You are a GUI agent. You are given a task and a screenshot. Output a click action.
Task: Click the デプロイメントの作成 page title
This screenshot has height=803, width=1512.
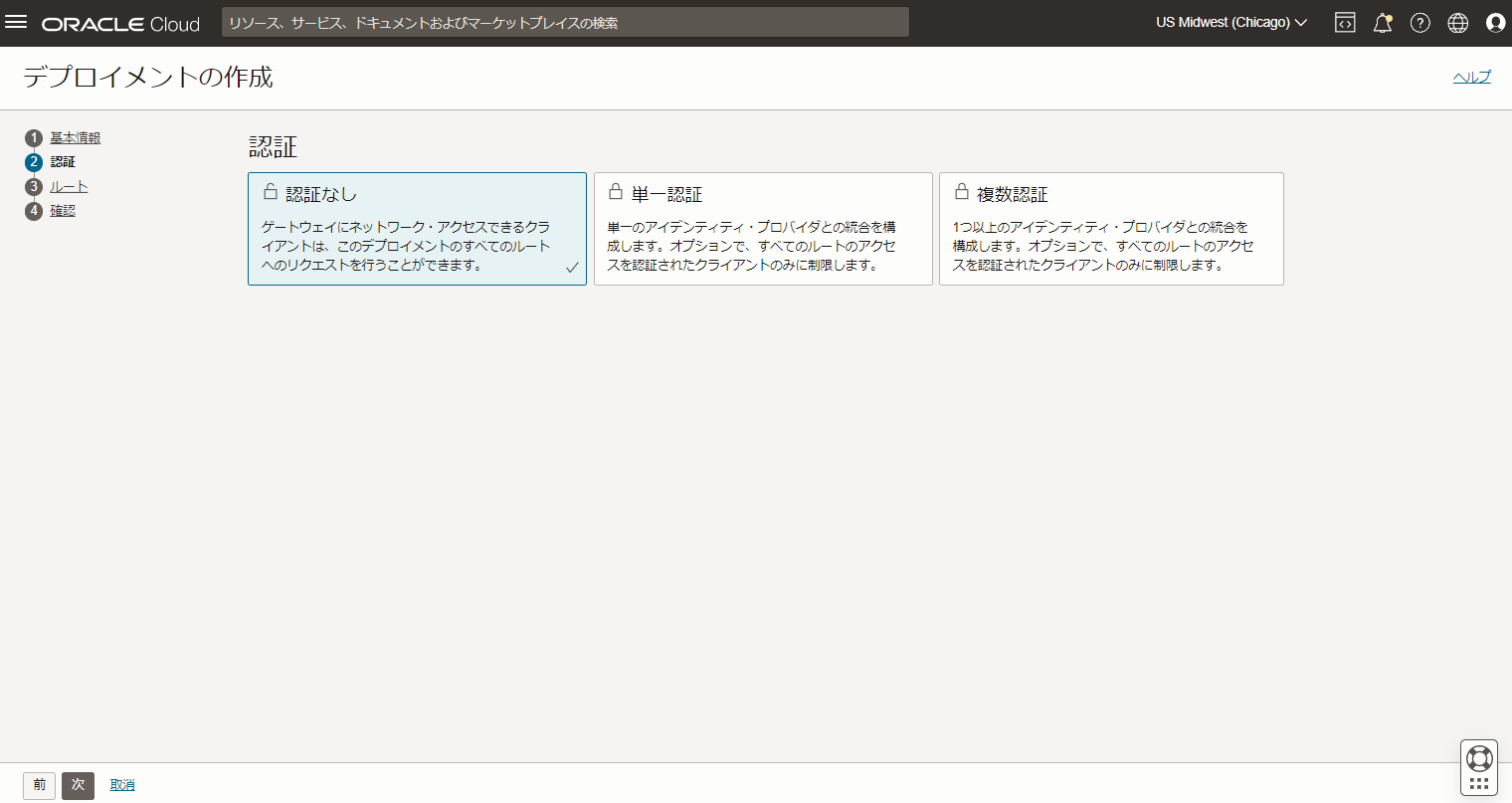148,78
